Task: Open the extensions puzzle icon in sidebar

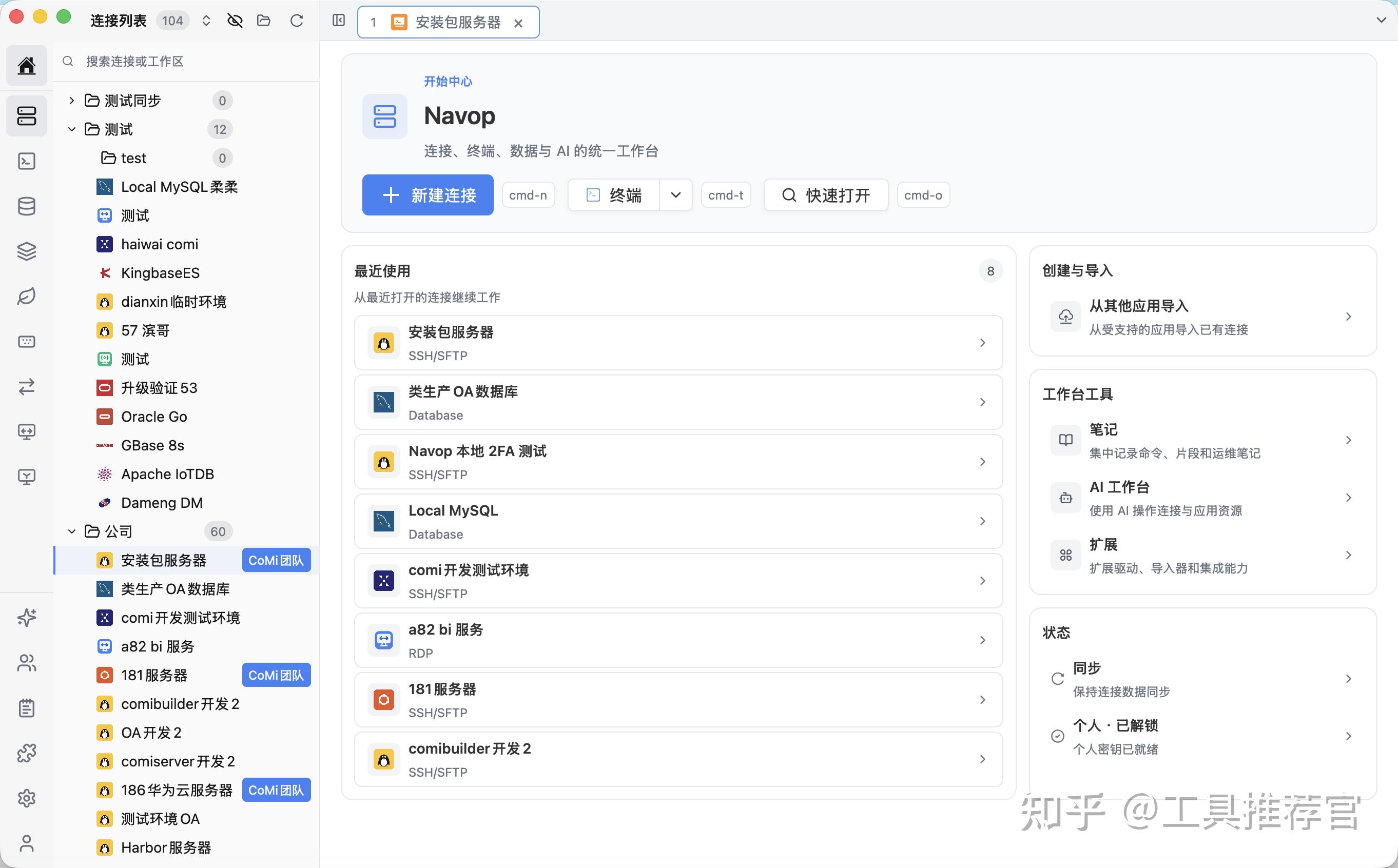Action: pos(26,753)
